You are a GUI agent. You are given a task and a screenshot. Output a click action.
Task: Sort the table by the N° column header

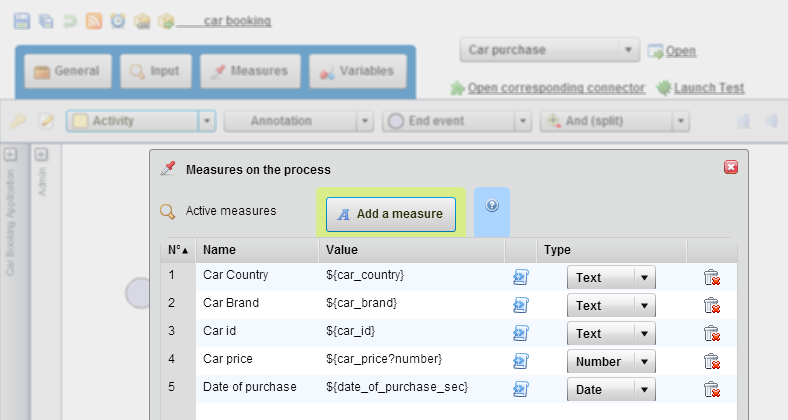coord(178,250)
